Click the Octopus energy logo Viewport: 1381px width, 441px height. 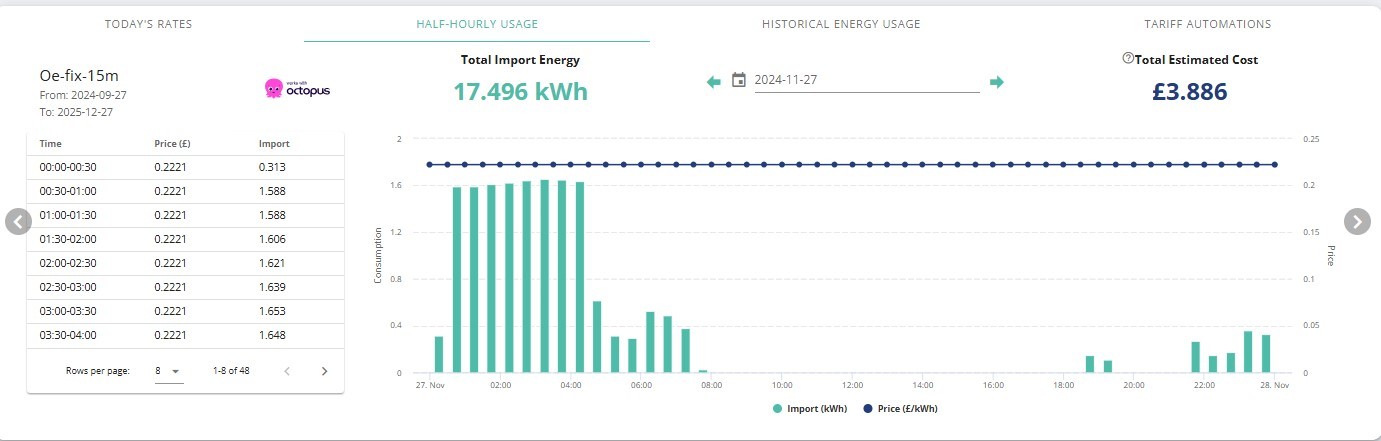(x=296, y=89)
